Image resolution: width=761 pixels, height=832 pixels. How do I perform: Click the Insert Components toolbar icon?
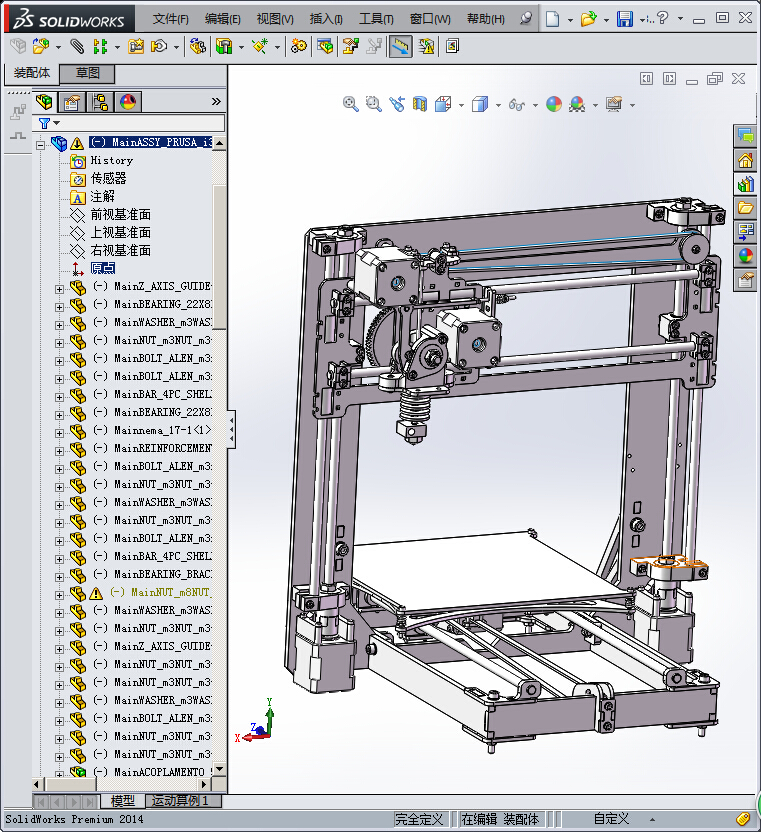pos(40,47)
